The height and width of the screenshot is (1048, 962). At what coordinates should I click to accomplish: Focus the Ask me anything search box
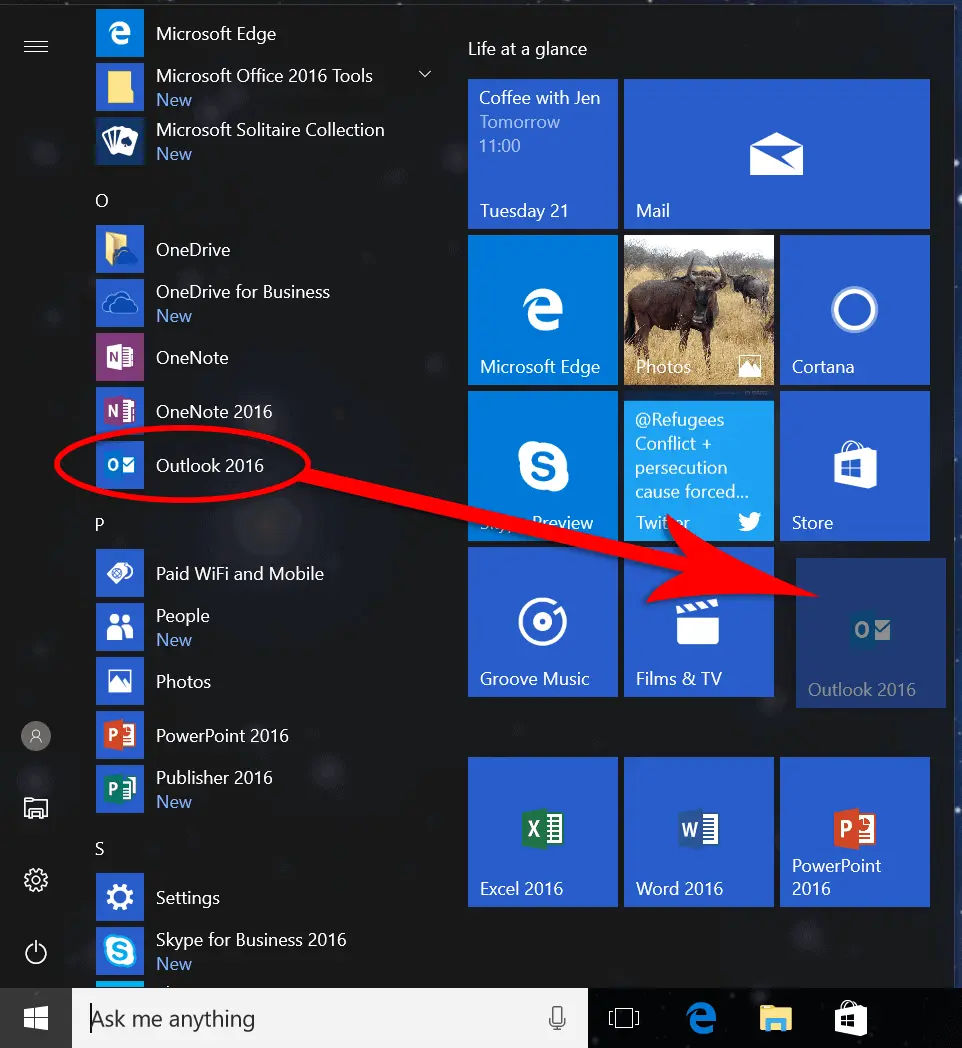coord(330,1018)
